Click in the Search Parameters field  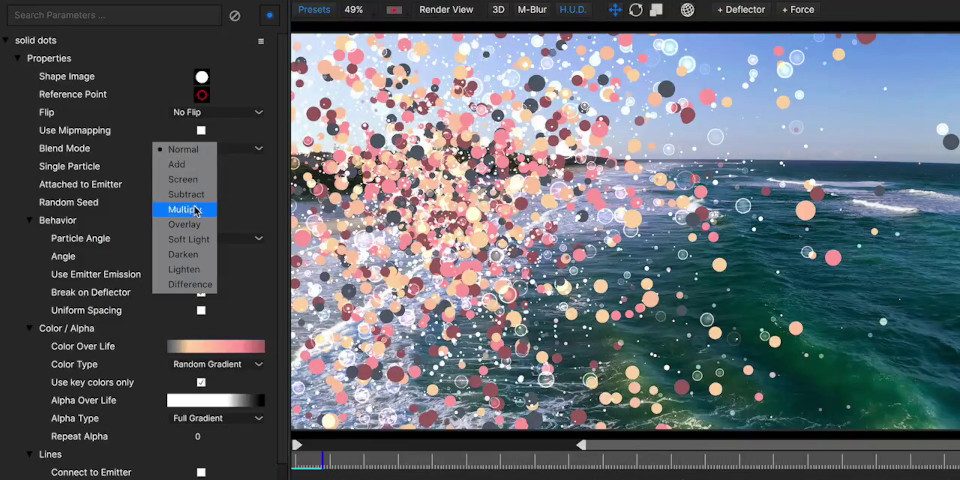[x=114, y=15]
